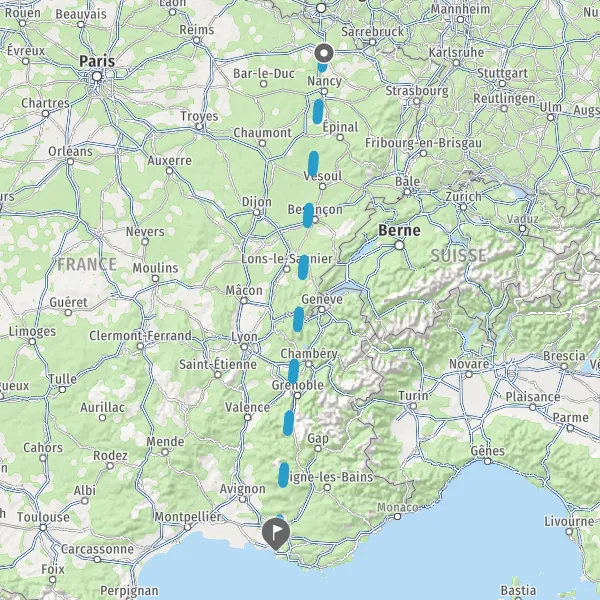Viewport: 600px width, 600px height.
Task: Click the FRANCE country label
Action: click(x=87, y=264)
